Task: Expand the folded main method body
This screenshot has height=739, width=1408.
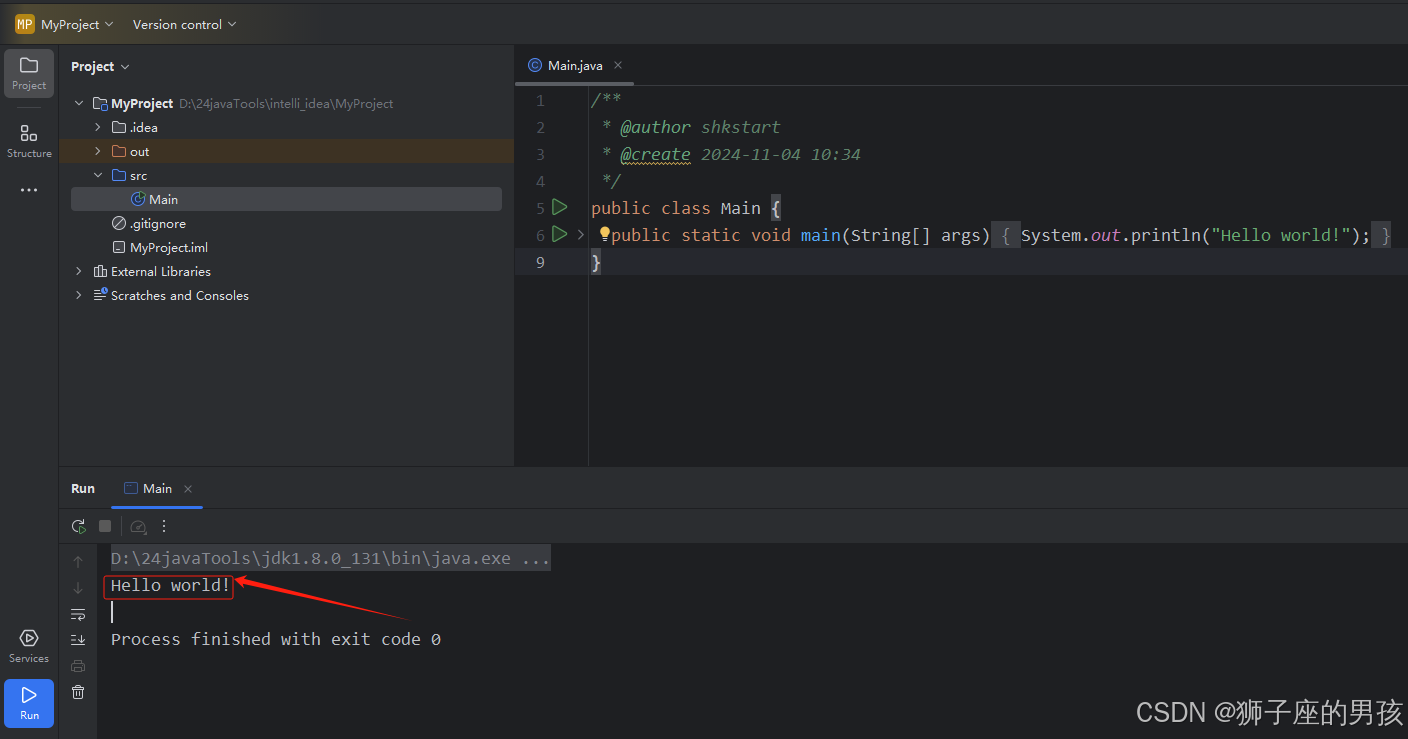Action: coord(580,234)
